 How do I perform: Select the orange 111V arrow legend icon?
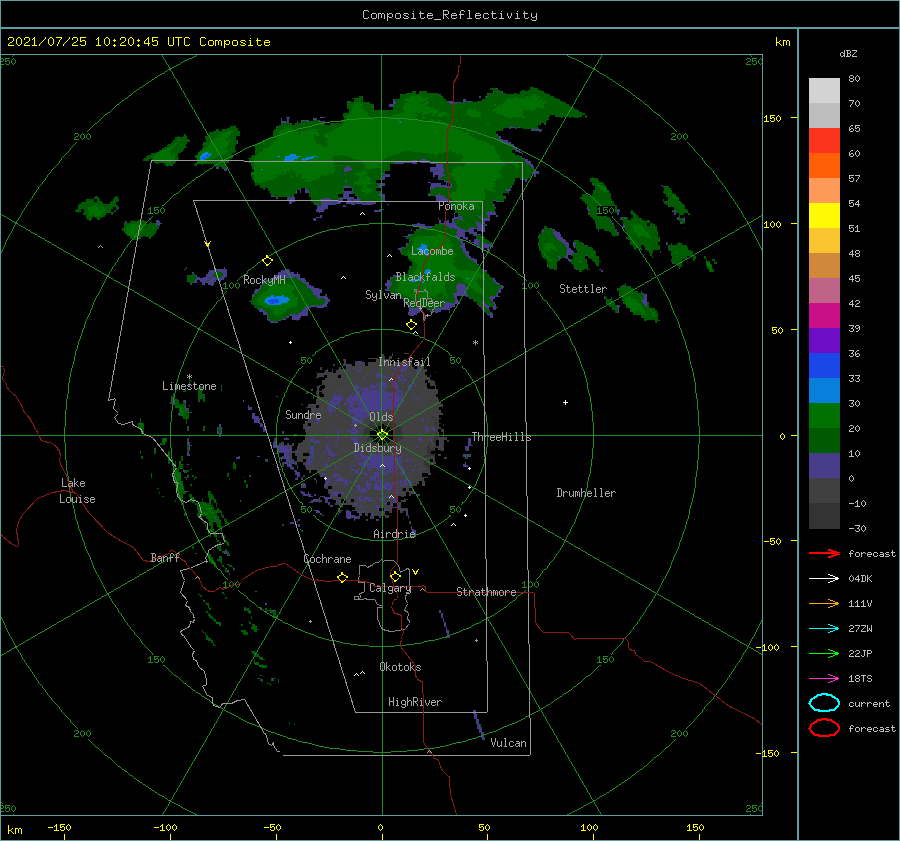(824, 603)
